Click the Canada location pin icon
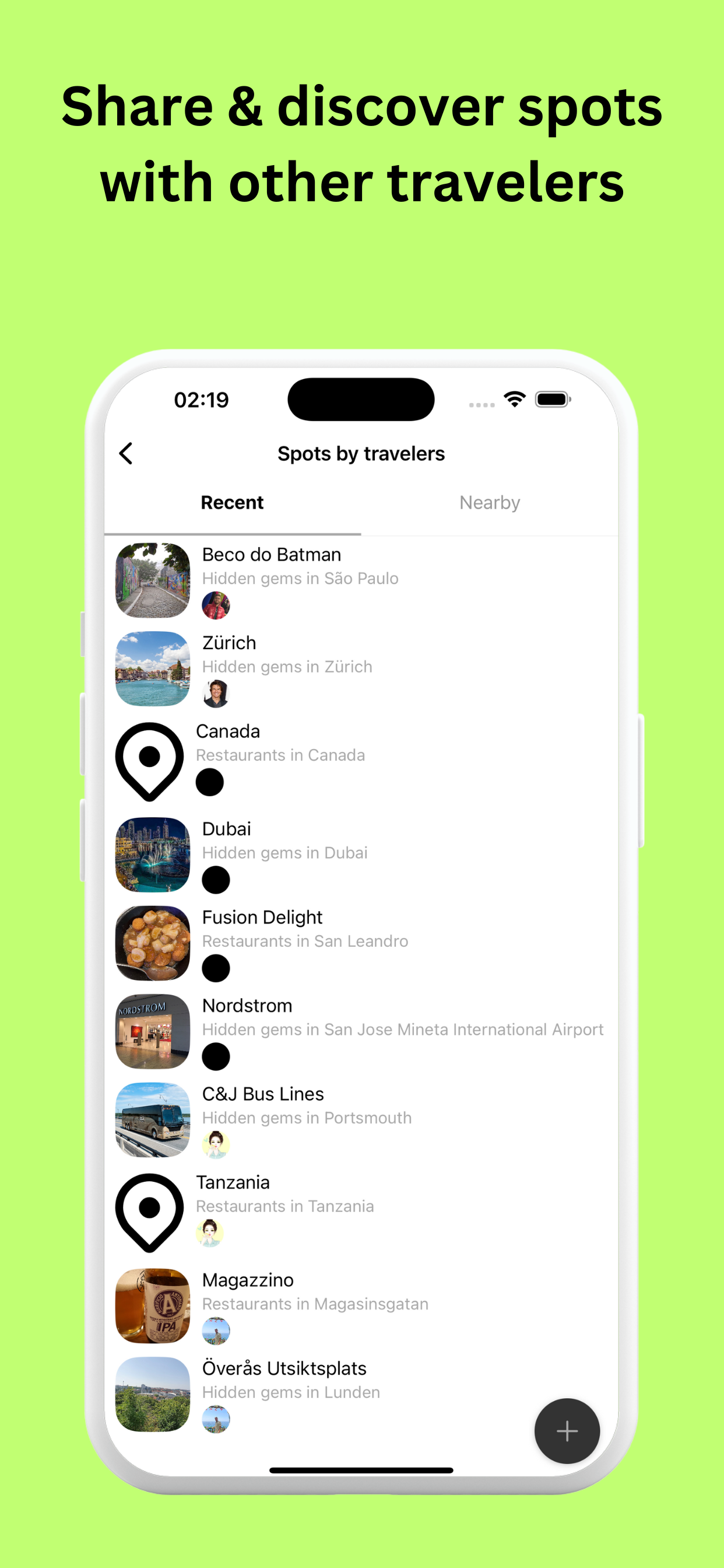 point(150,761)
